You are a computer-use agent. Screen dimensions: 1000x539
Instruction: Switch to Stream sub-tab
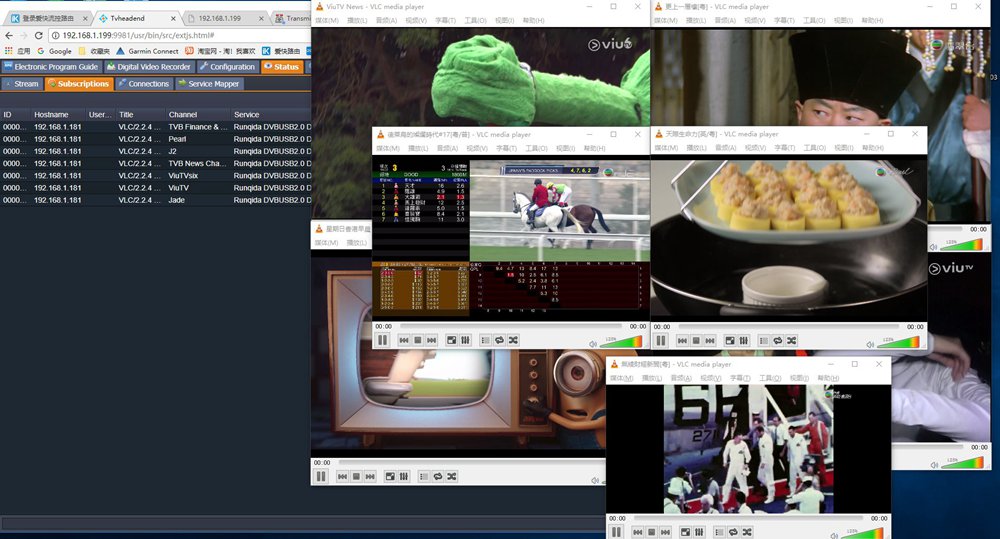coord(22,84)
